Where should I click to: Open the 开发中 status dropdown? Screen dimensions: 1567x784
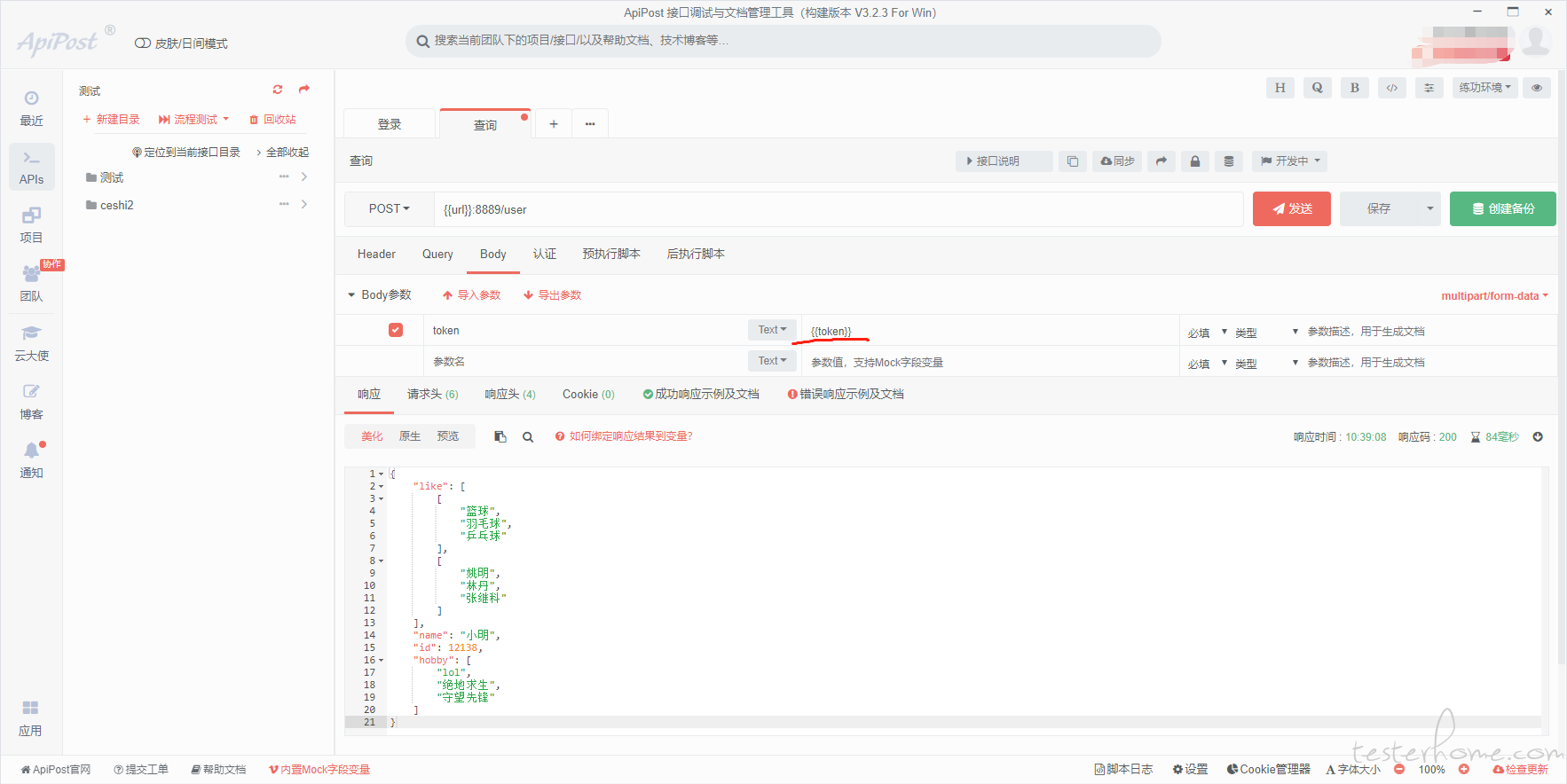[1291, 161]
